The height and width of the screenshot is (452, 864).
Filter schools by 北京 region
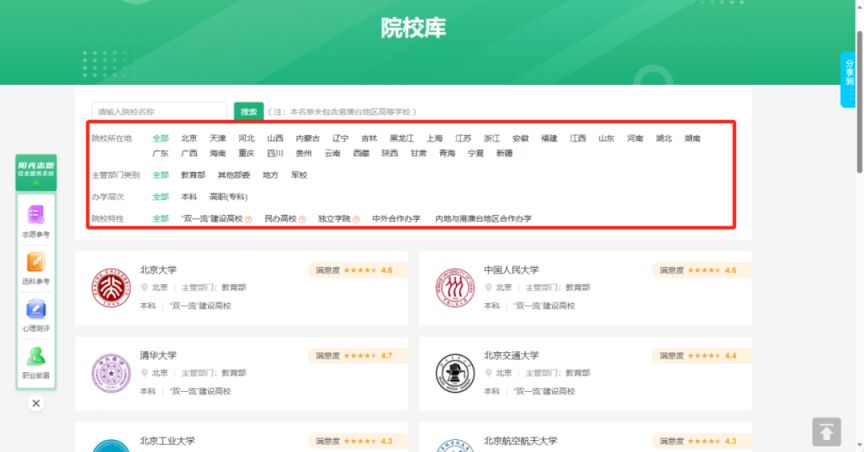coord(189,138)
